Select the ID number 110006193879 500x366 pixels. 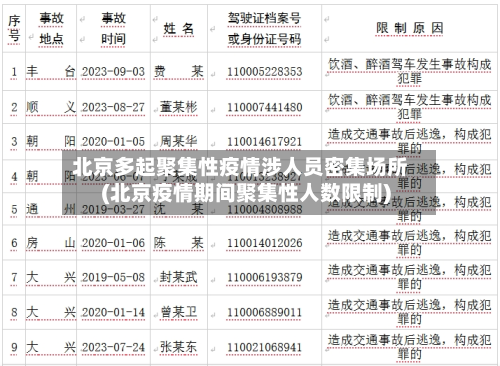265,277
